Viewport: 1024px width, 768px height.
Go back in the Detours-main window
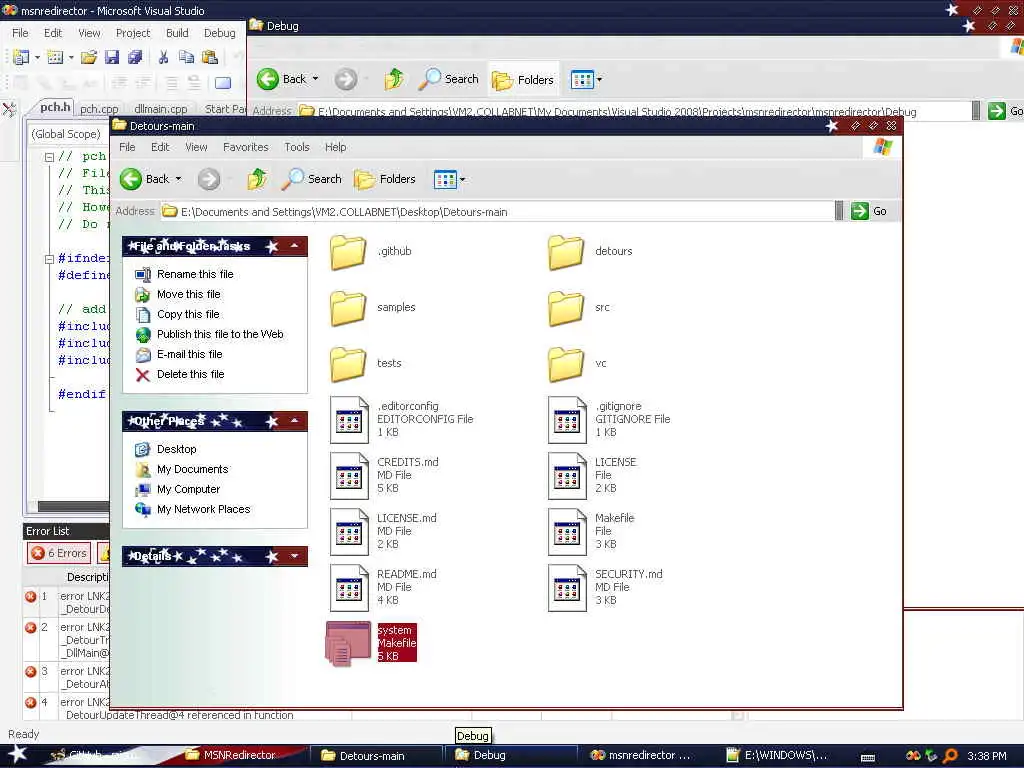click(x=145, y=179)
